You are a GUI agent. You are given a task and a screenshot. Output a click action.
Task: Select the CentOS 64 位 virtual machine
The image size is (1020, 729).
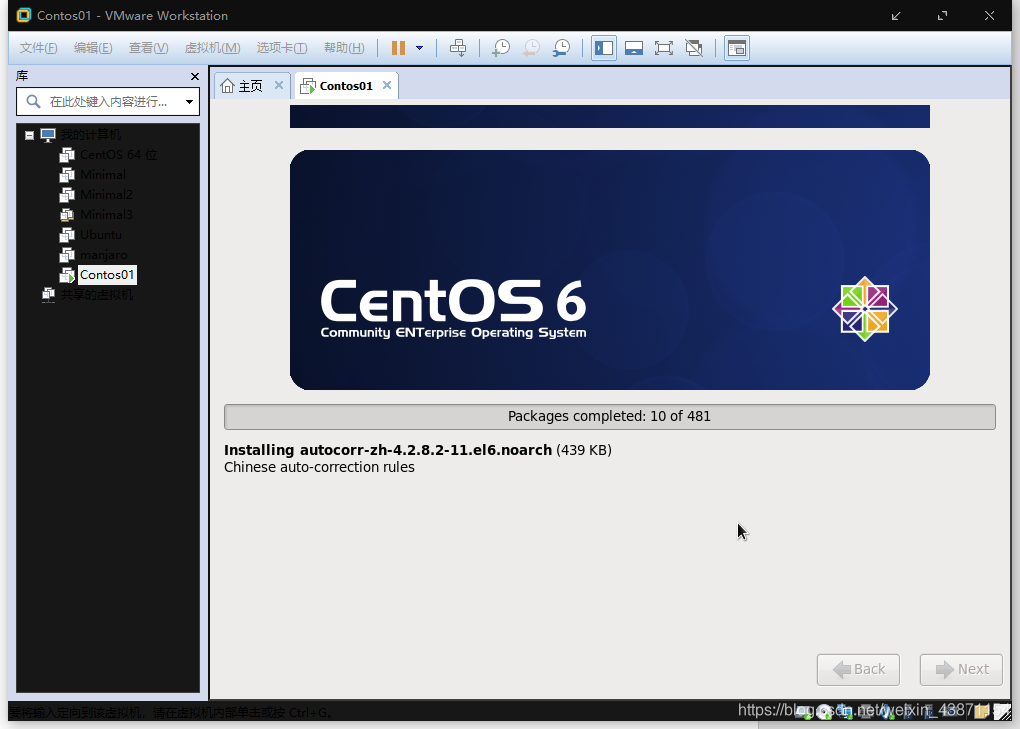(x=118, y=155)
